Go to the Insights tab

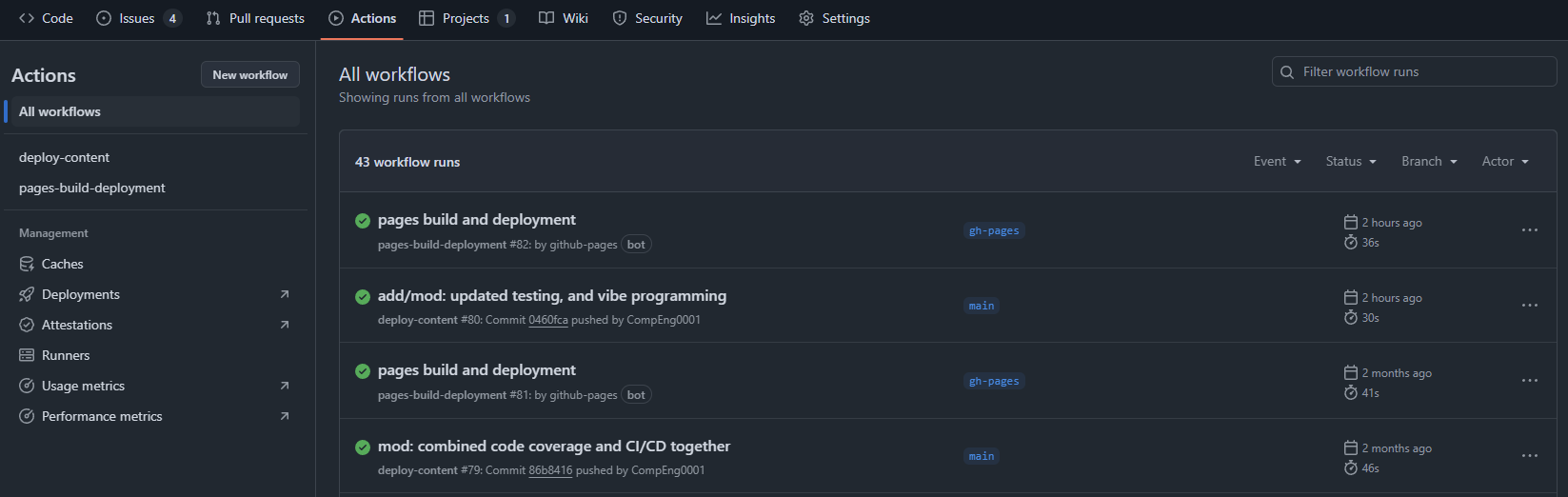[x=741, y=18]
